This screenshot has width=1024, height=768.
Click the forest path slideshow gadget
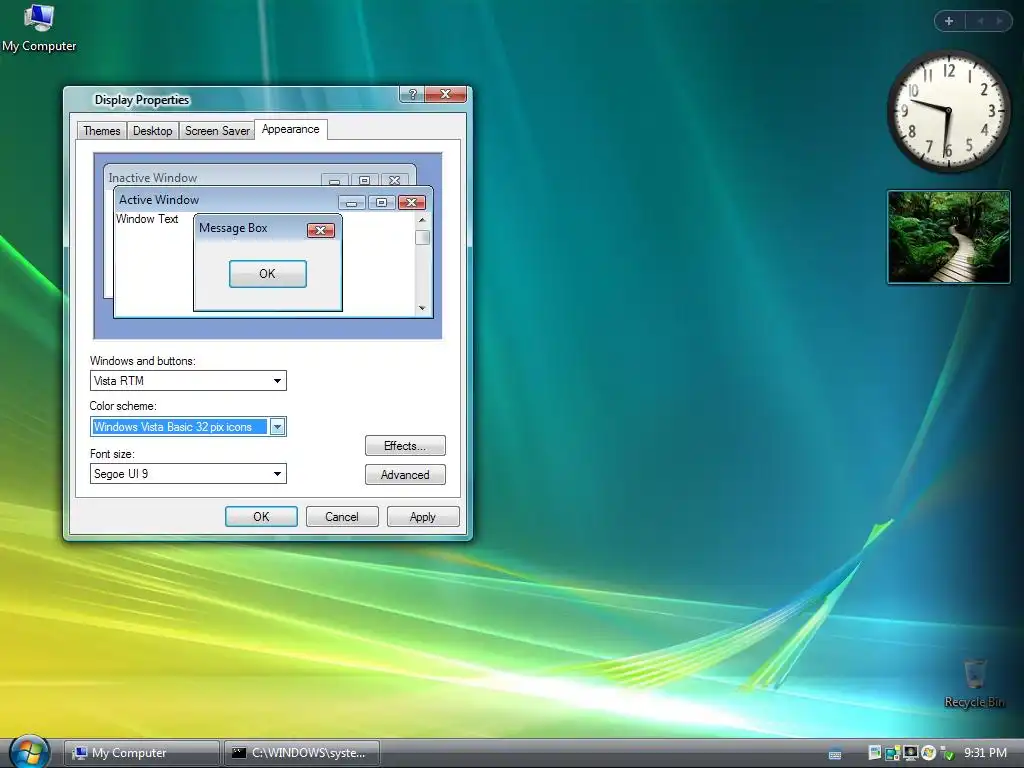tap(948, 237)
